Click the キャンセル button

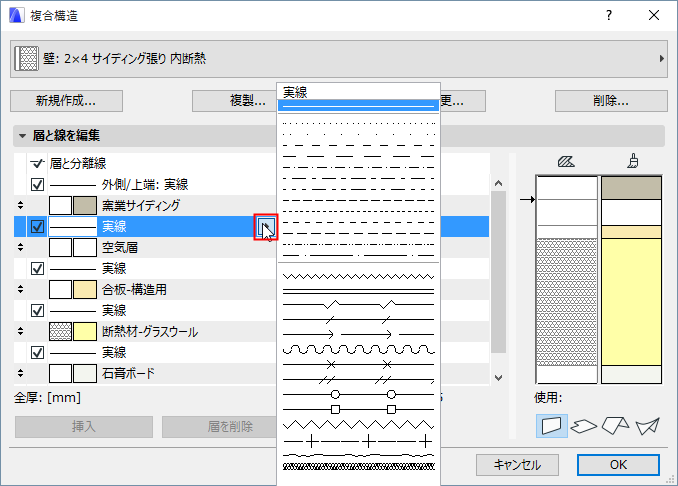pos(517,465)
